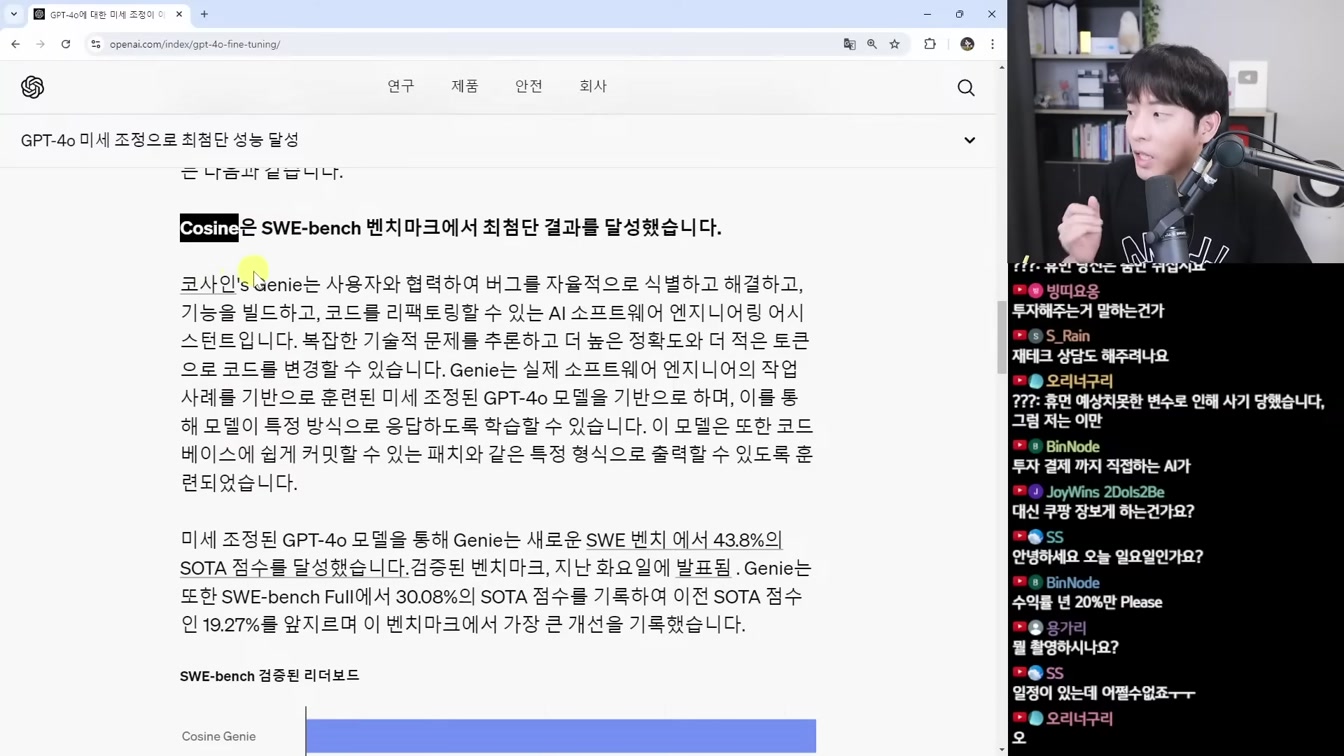Select the GPT-4o fine-tuning browser tab
This screenshot has height=756, width=1344.
coord(107,14)
